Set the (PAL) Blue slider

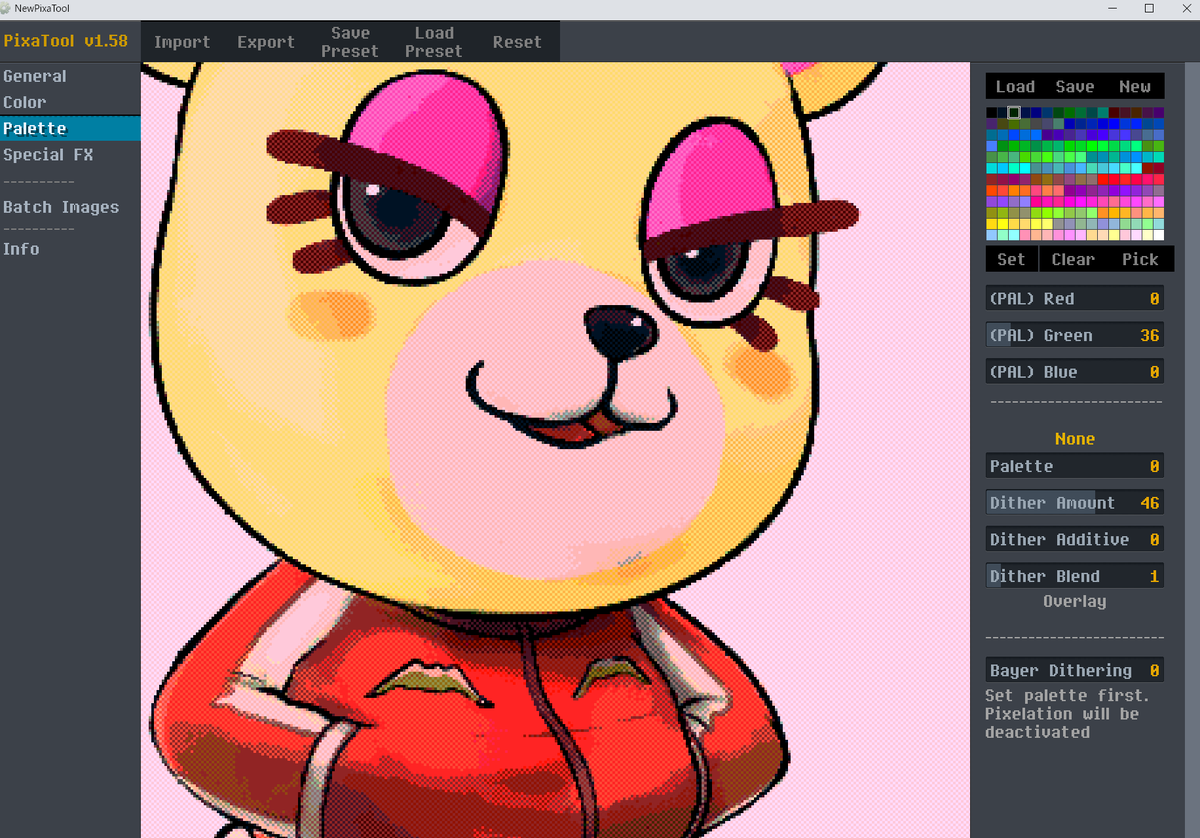pos(1075,372)
